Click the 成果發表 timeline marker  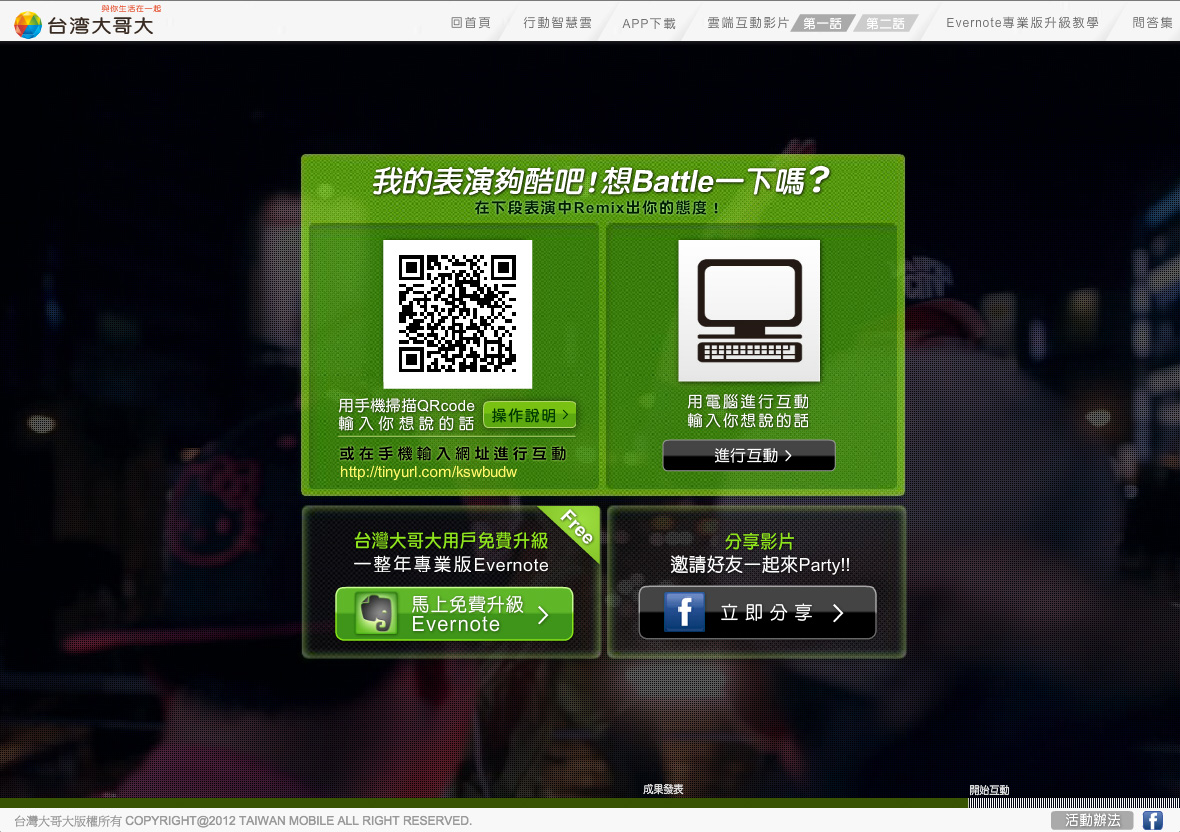(663, 789)
